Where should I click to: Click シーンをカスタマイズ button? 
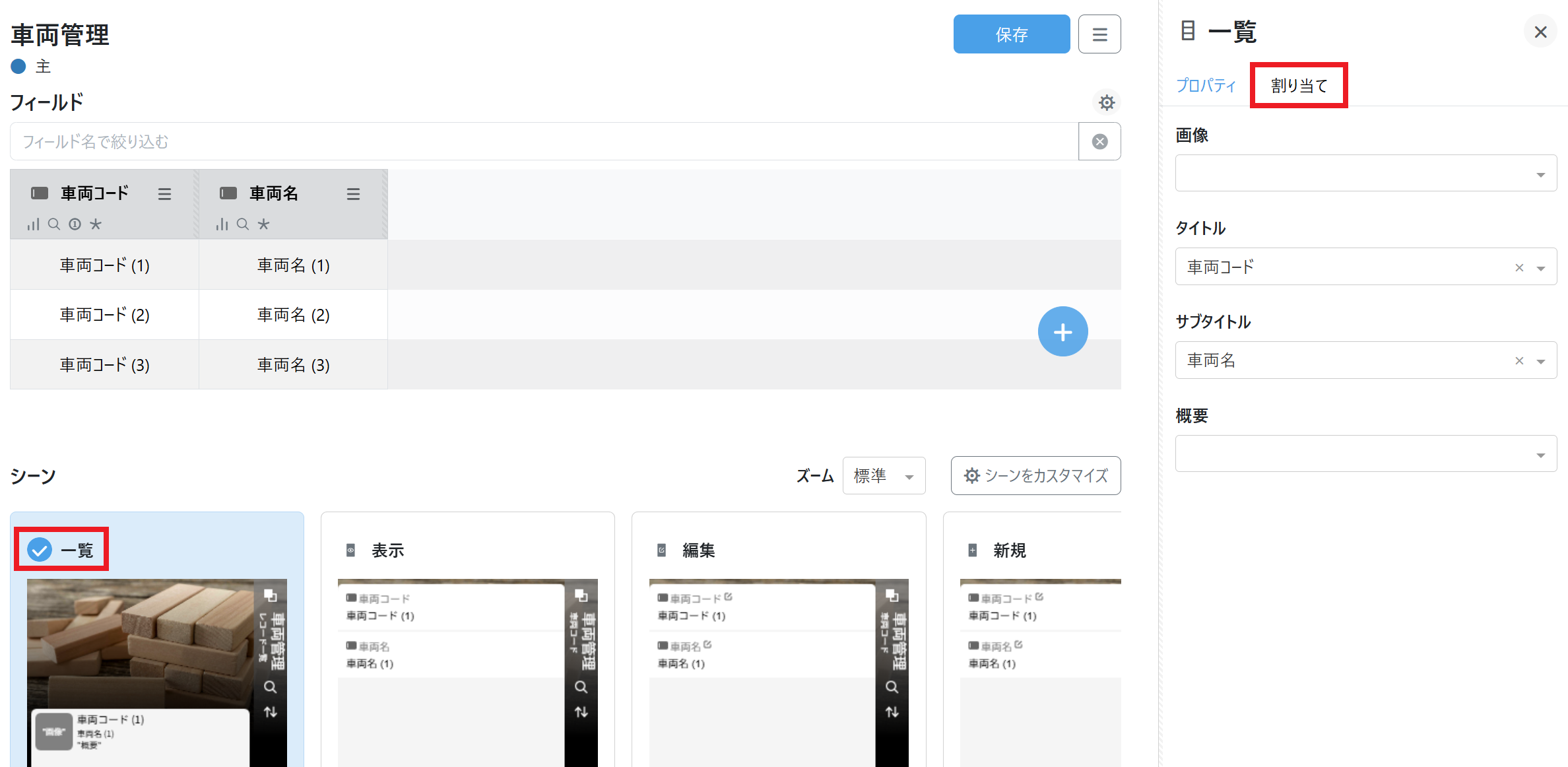pos(1035,475)
